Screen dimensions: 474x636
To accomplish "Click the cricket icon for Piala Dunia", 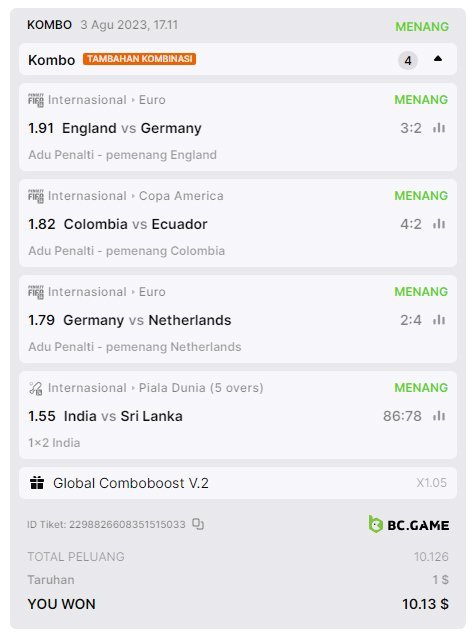I will (x=36, y=388).
